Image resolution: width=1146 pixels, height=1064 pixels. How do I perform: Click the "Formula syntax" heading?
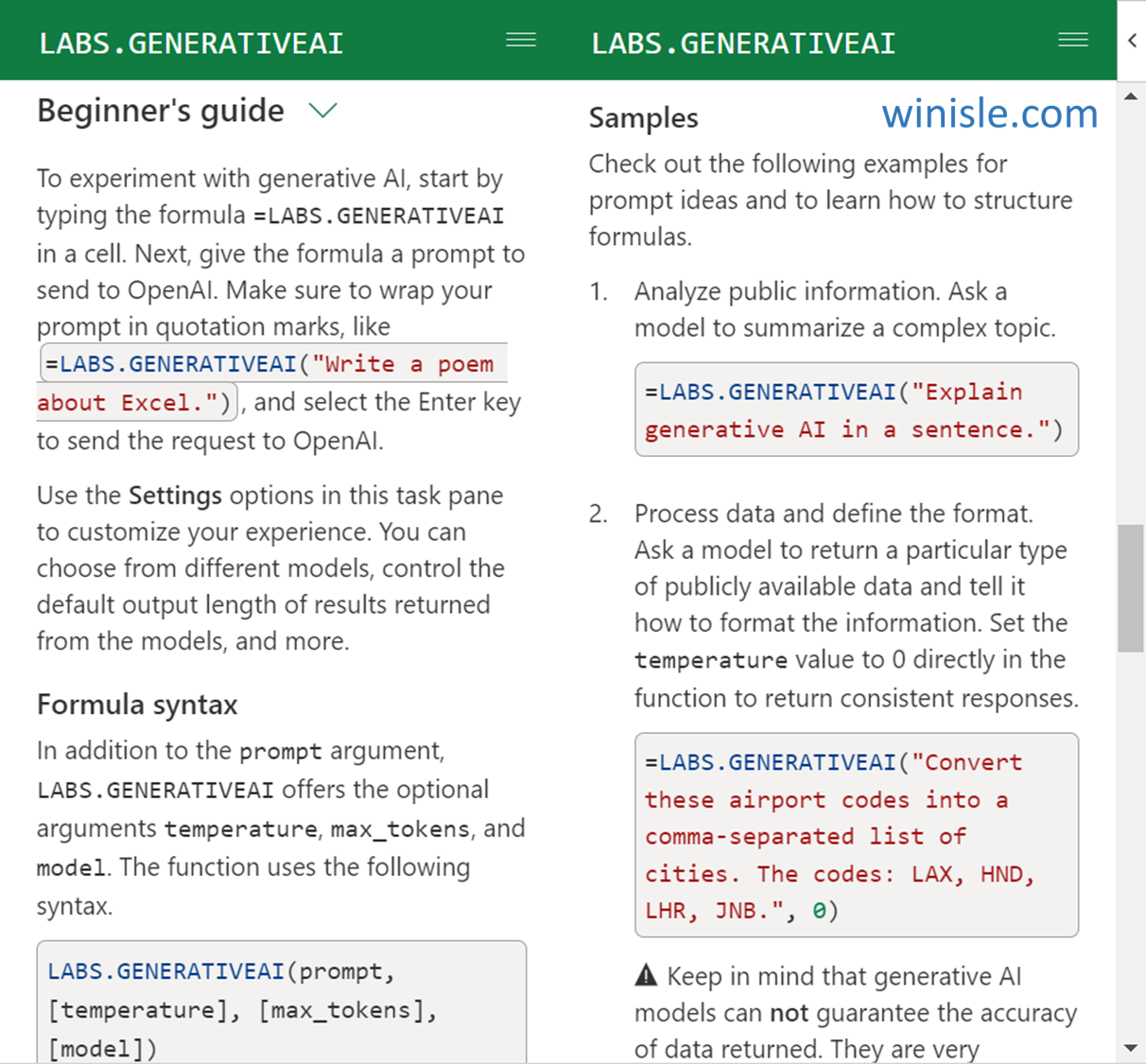click(x=137, y=705)
